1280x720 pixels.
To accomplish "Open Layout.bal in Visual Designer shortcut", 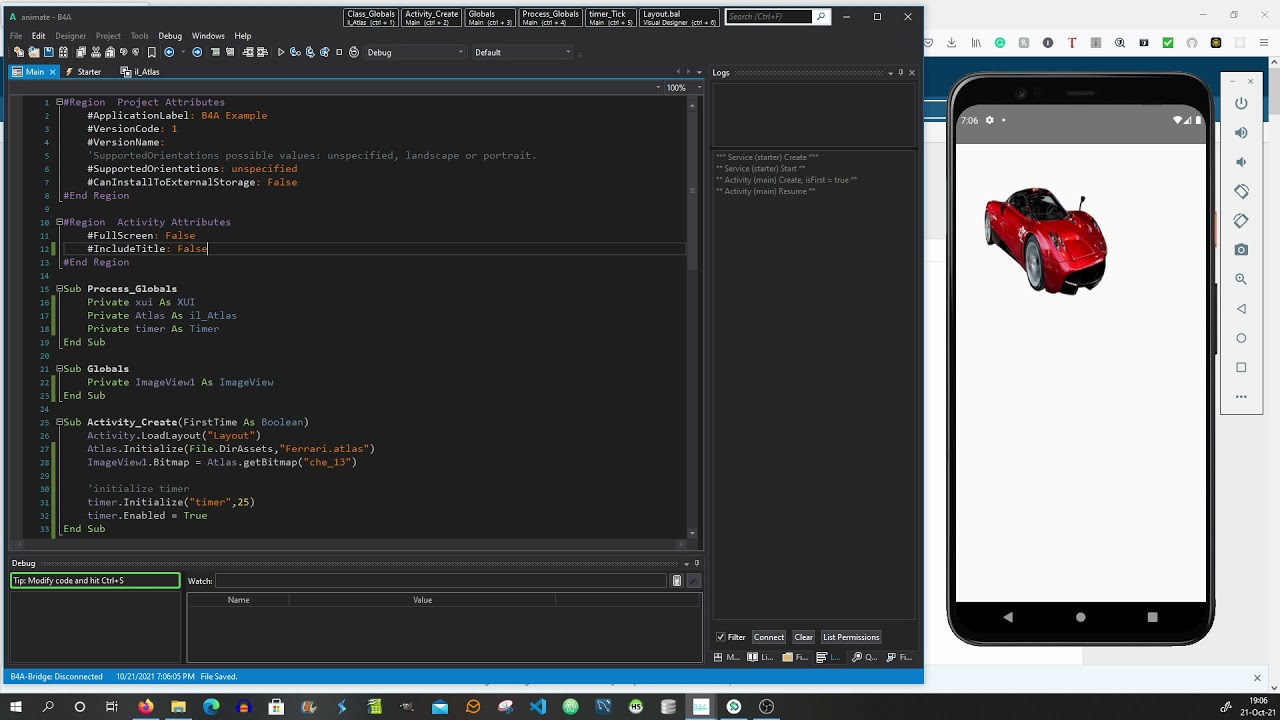I will point(680,18).
